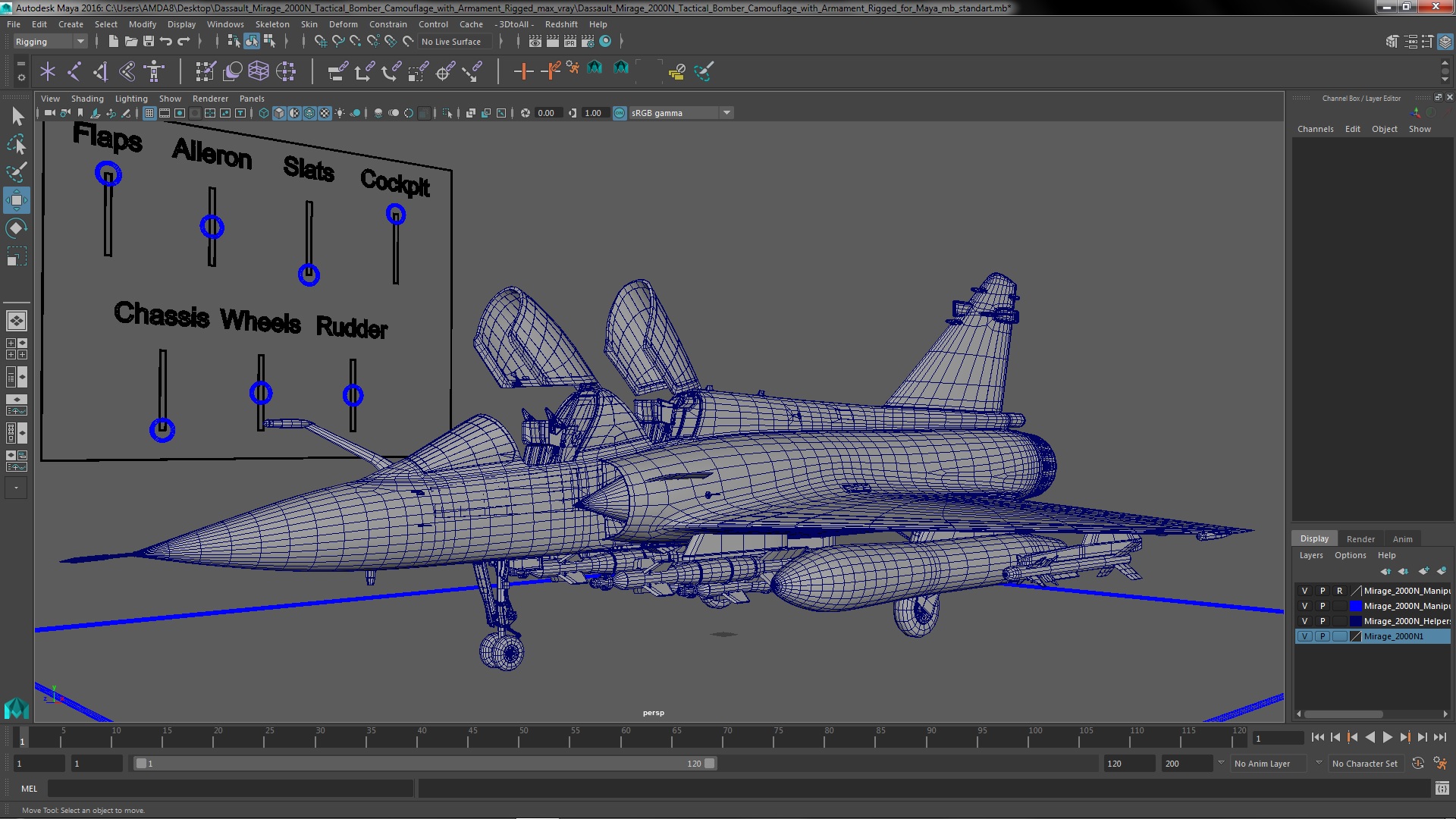1456x819 pixels.
Task: Open the Skeleton menu
Action: 272,24
